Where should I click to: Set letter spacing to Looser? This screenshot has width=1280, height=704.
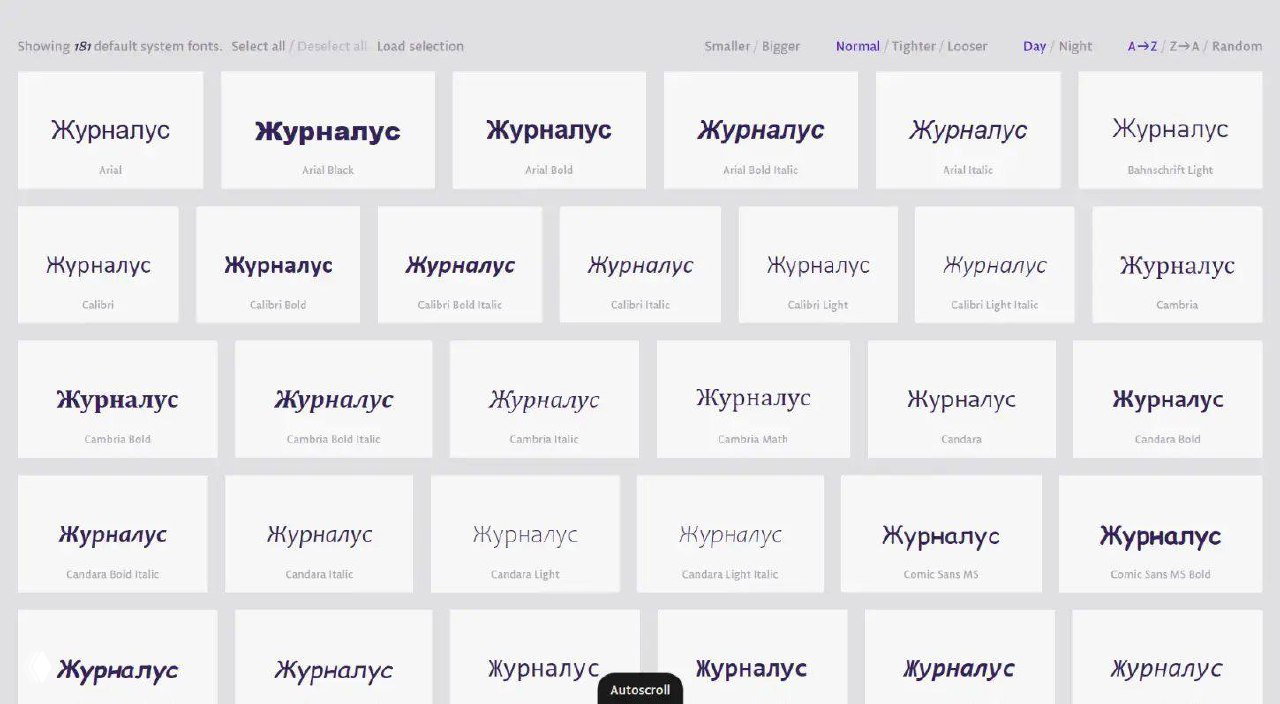click(x=967, y=46)
